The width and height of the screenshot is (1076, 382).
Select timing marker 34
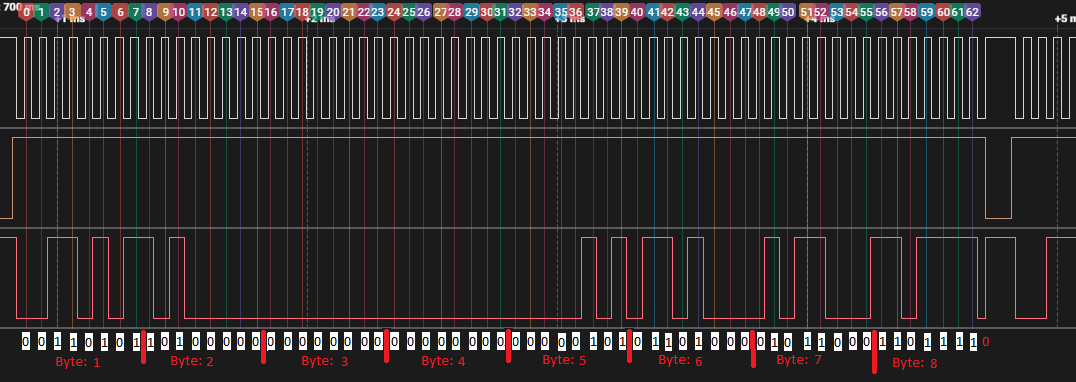pyautogui.click(x=545, y=12)
